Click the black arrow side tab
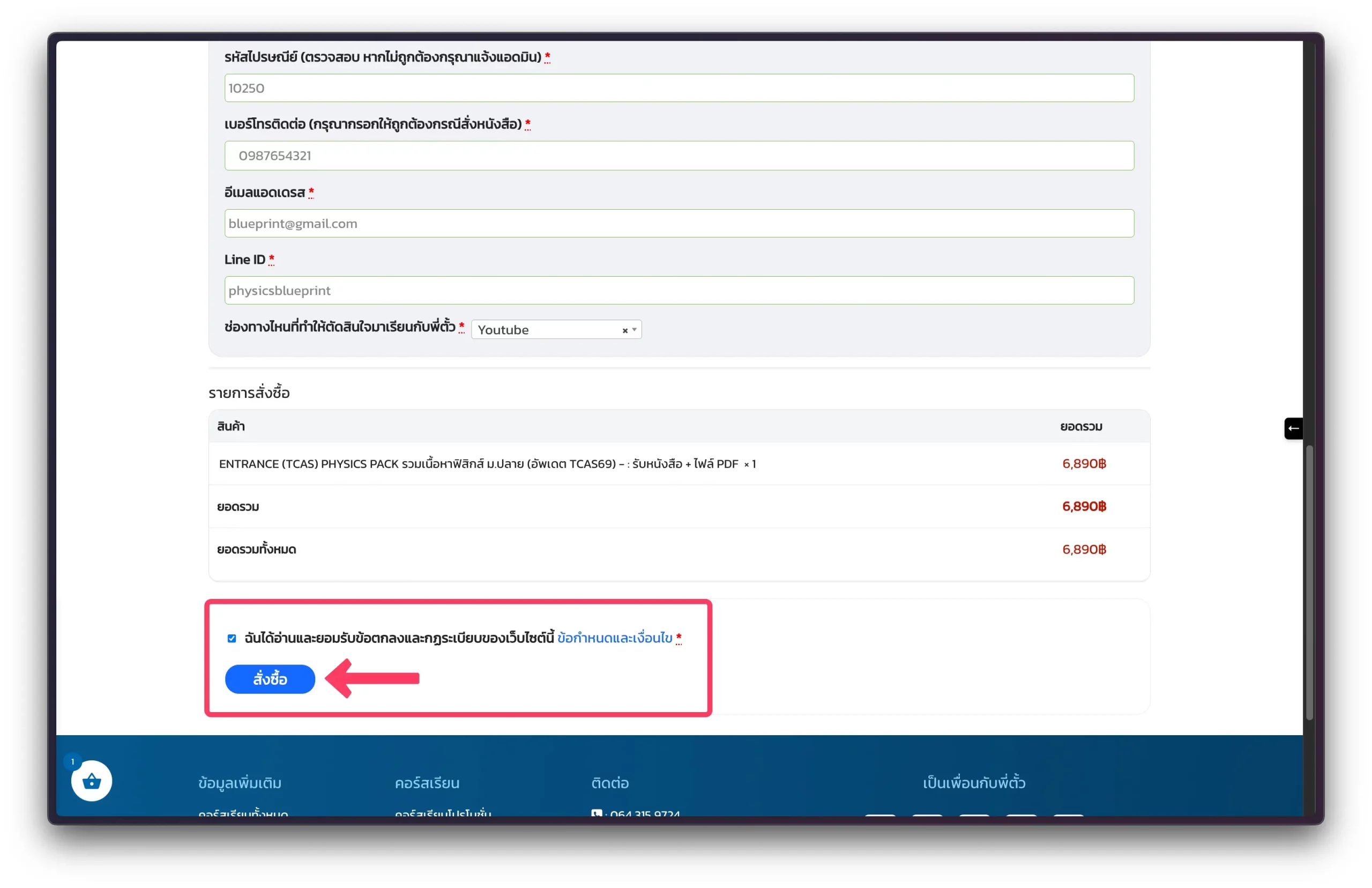 pyautogui.click(x=1293, y=428)
